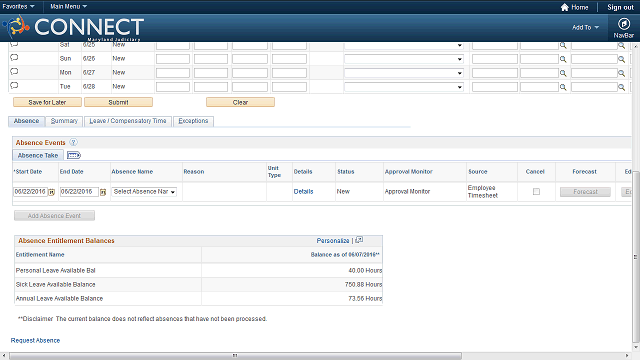Click the Clear button
The height and width of the screenshot is (360, 640).
click(240, 102)
